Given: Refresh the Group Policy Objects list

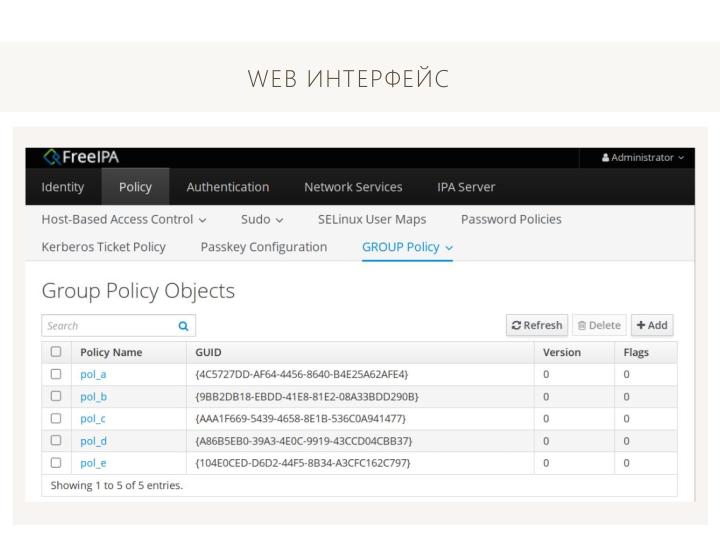Looking at the screenshot, I should tap(539, 325).
